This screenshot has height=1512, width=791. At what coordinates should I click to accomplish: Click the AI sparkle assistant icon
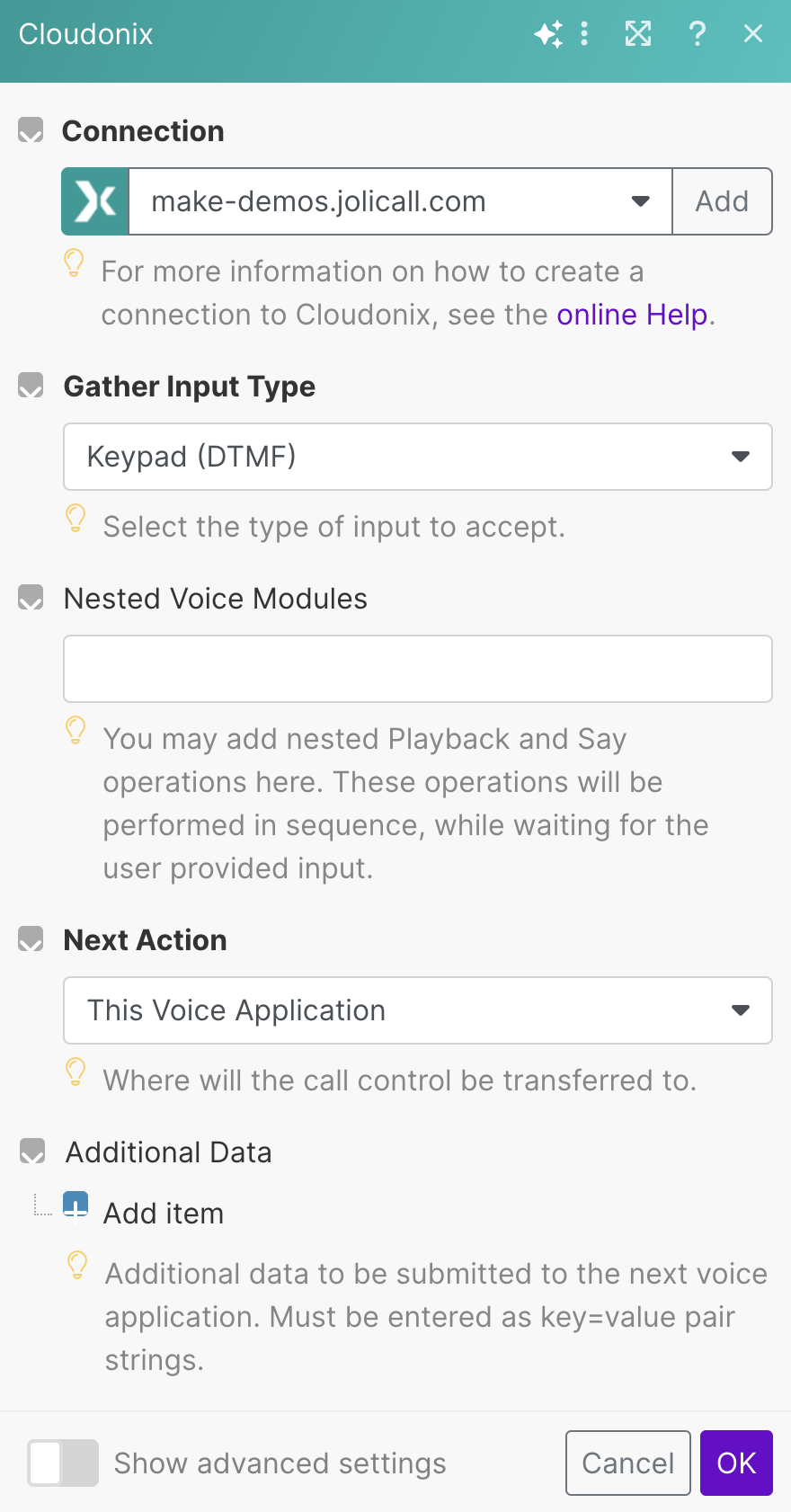(x=547, y=35)
